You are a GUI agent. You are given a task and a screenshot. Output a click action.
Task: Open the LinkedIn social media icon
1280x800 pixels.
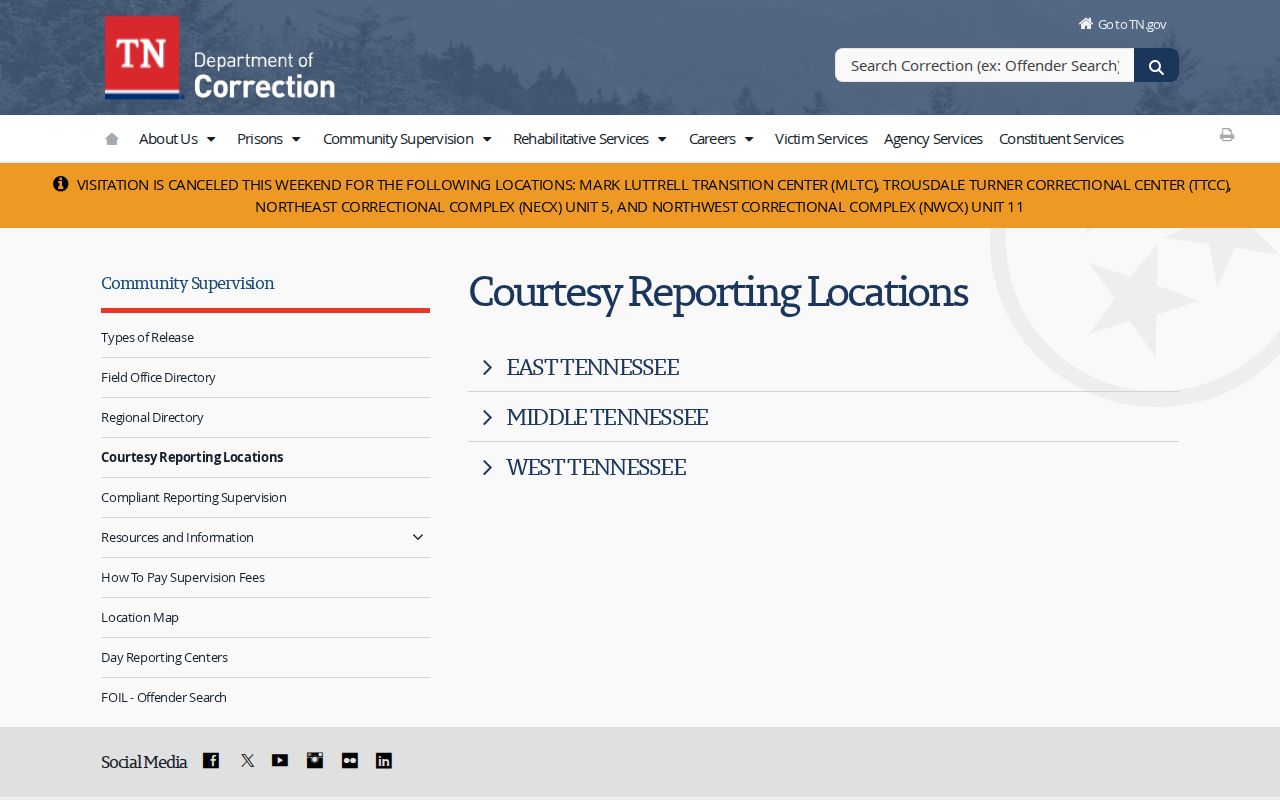pos(384,761)
